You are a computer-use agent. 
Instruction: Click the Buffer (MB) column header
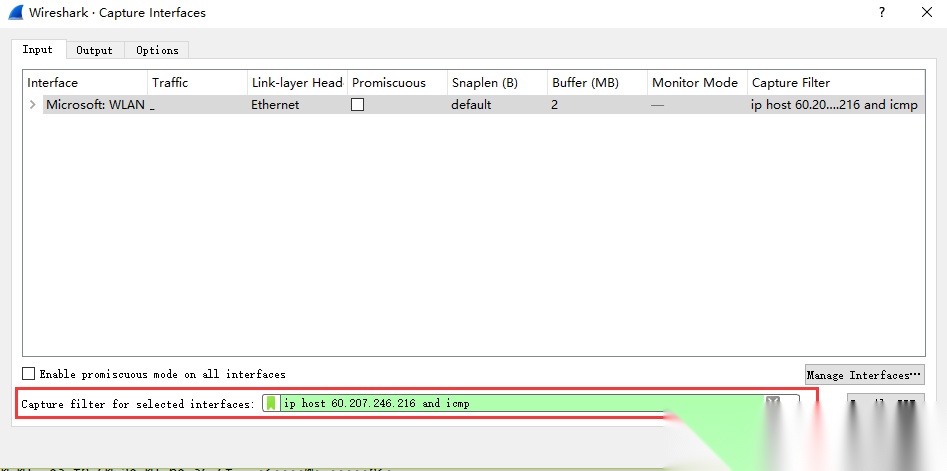[x=597, y=83]
